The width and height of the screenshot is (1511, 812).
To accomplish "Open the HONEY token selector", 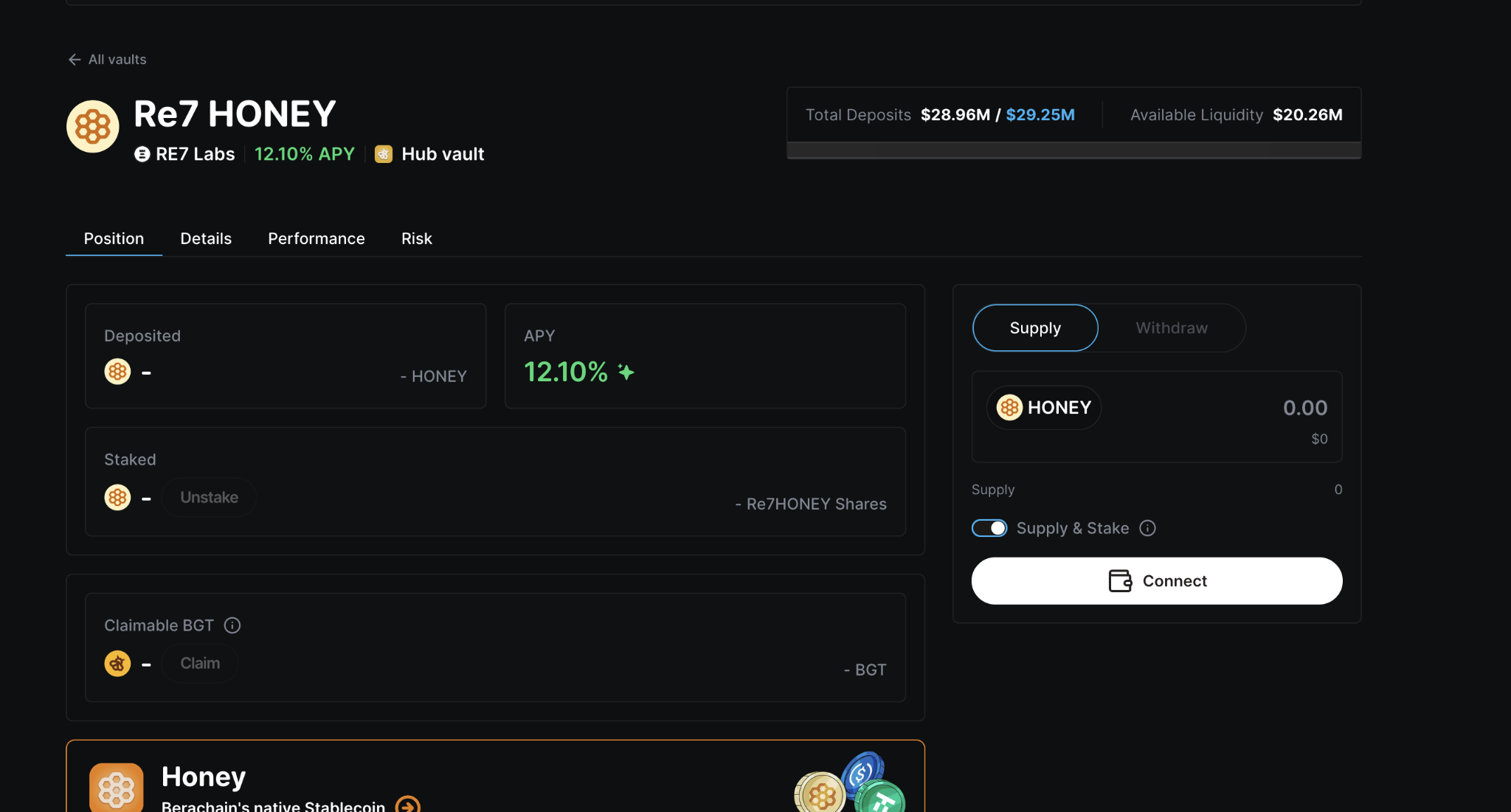I will point(1044,408).
